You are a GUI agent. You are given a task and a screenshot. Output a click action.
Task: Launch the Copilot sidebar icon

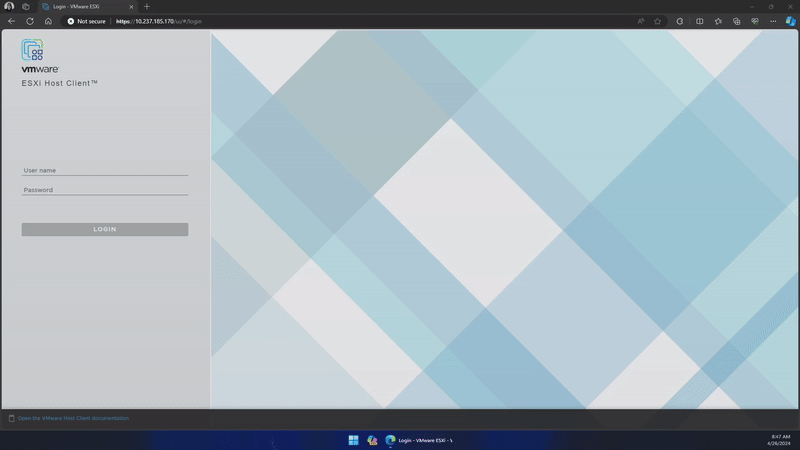[x=790, y=21]
